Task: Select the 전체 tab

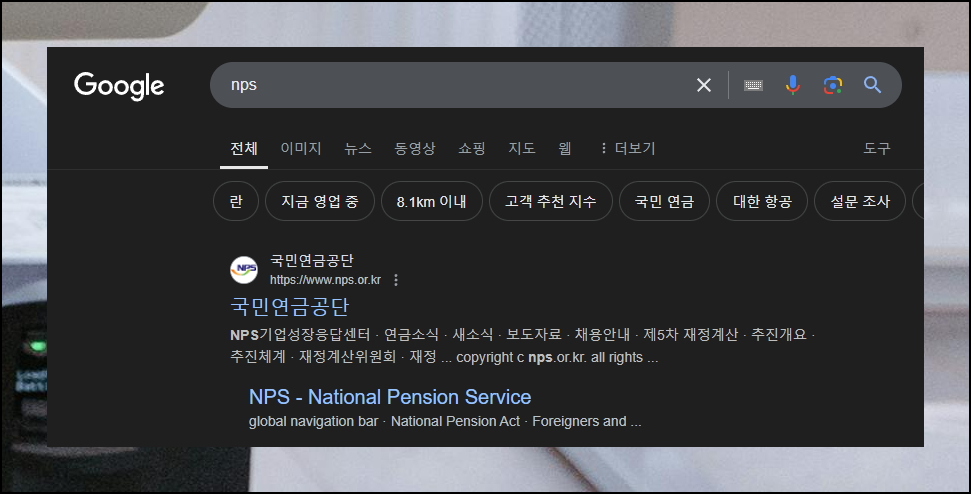Action: point(244,149)
